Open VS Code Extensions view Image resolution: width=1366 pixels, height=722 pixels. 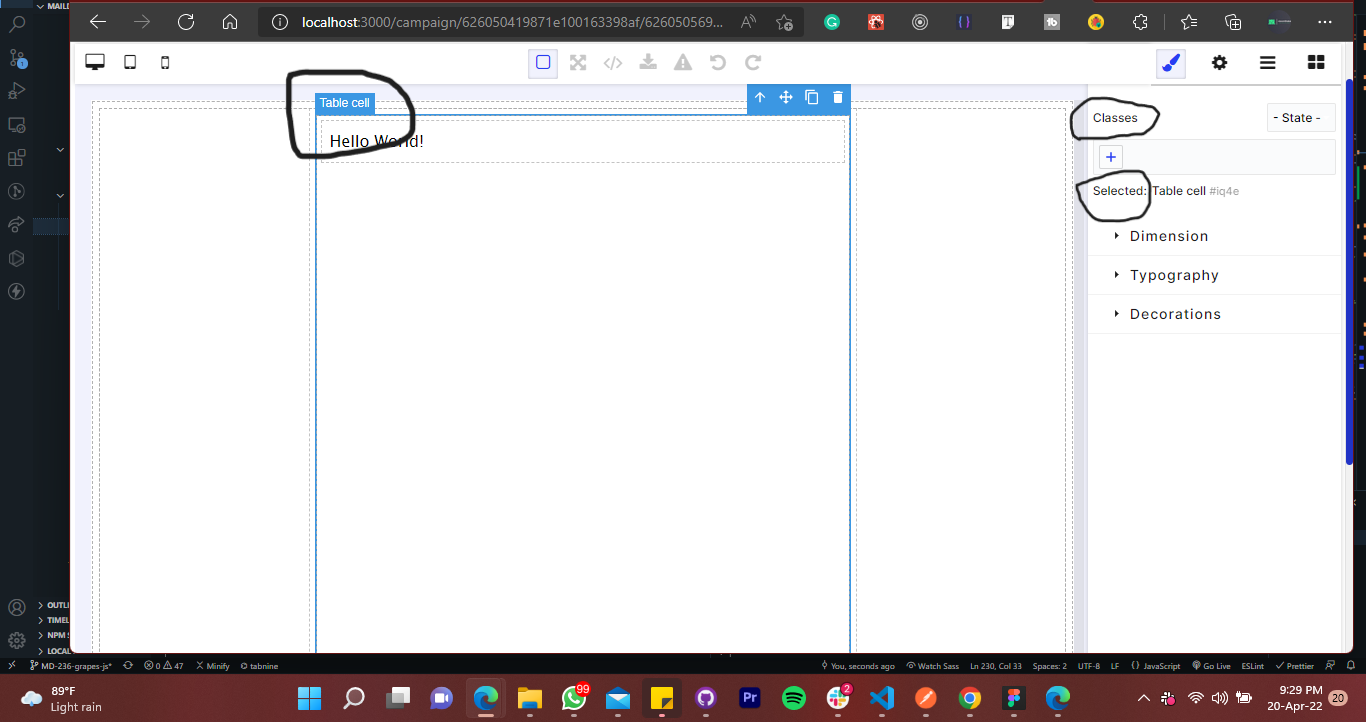click(x=16, y=158)
